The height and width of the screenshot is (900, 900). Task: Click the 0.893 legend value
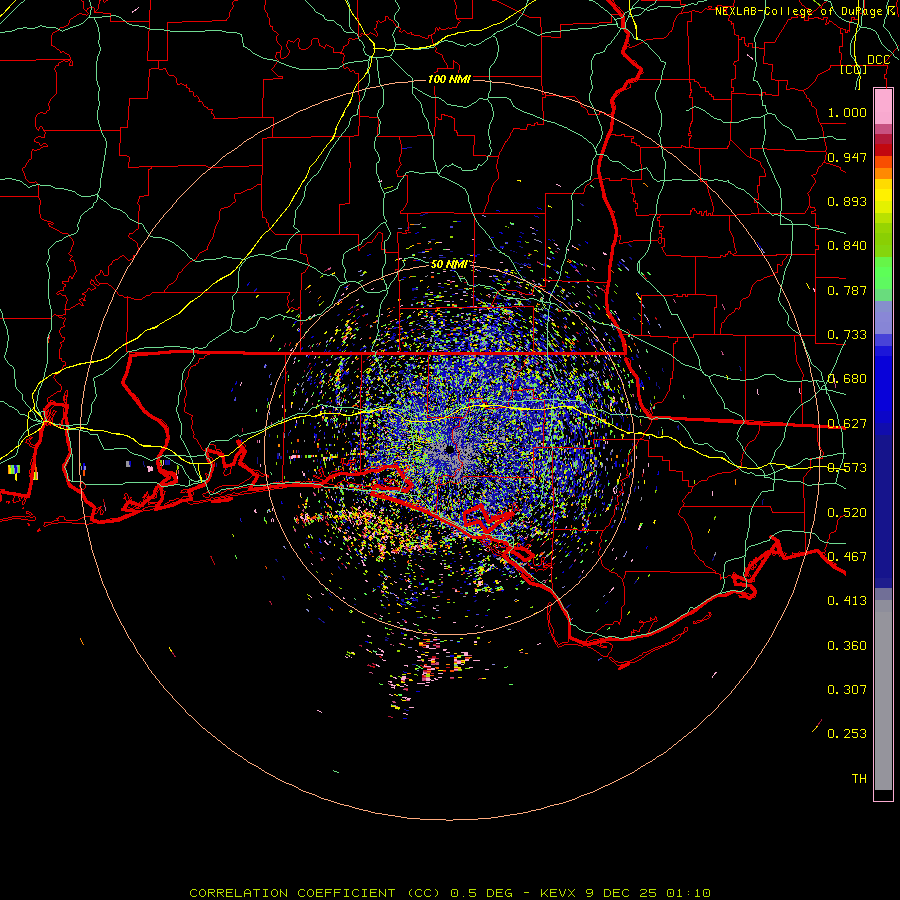pyautogui.click(x=847, y=201)
